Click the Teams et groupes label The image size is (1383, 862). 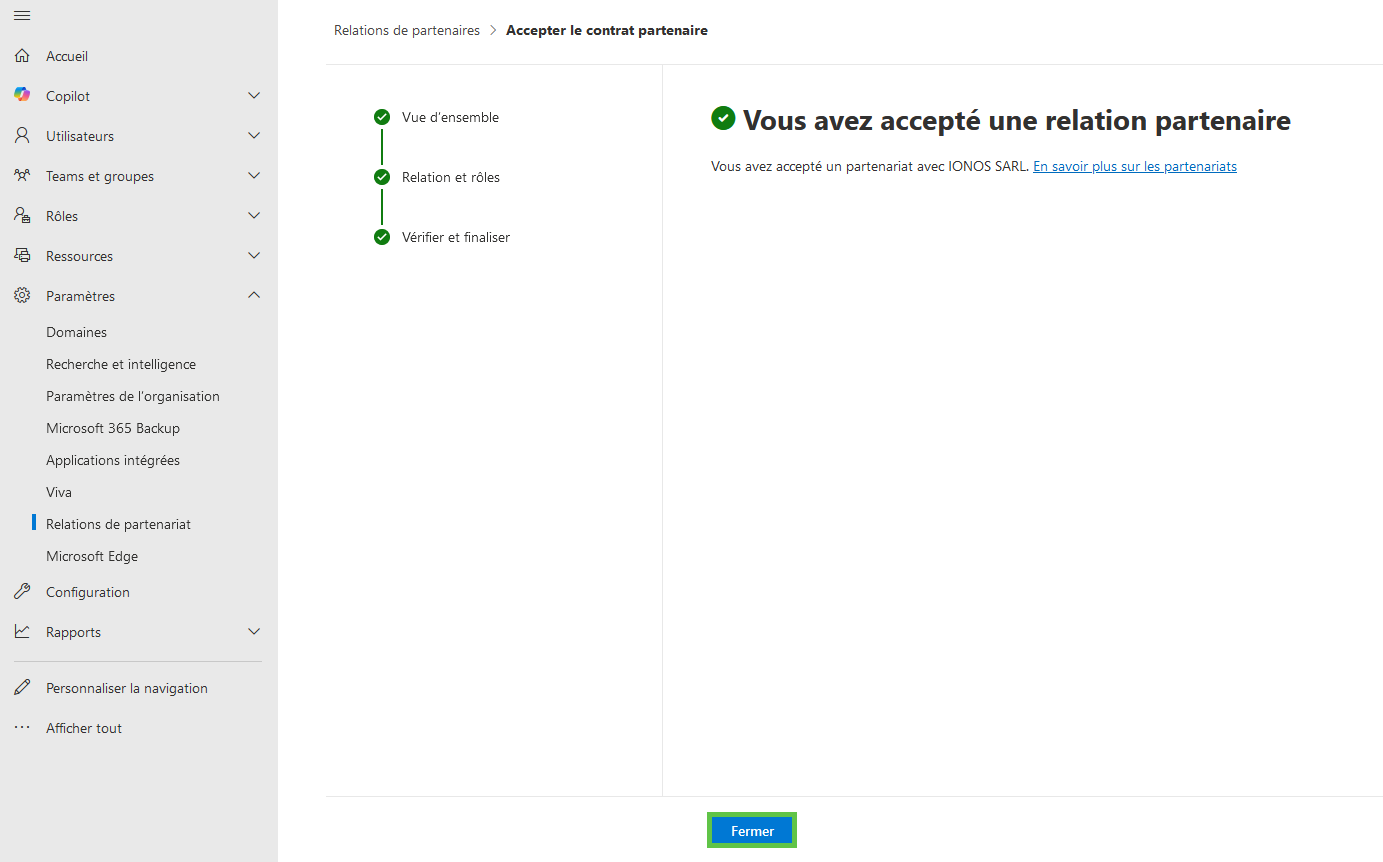point(100,176)
